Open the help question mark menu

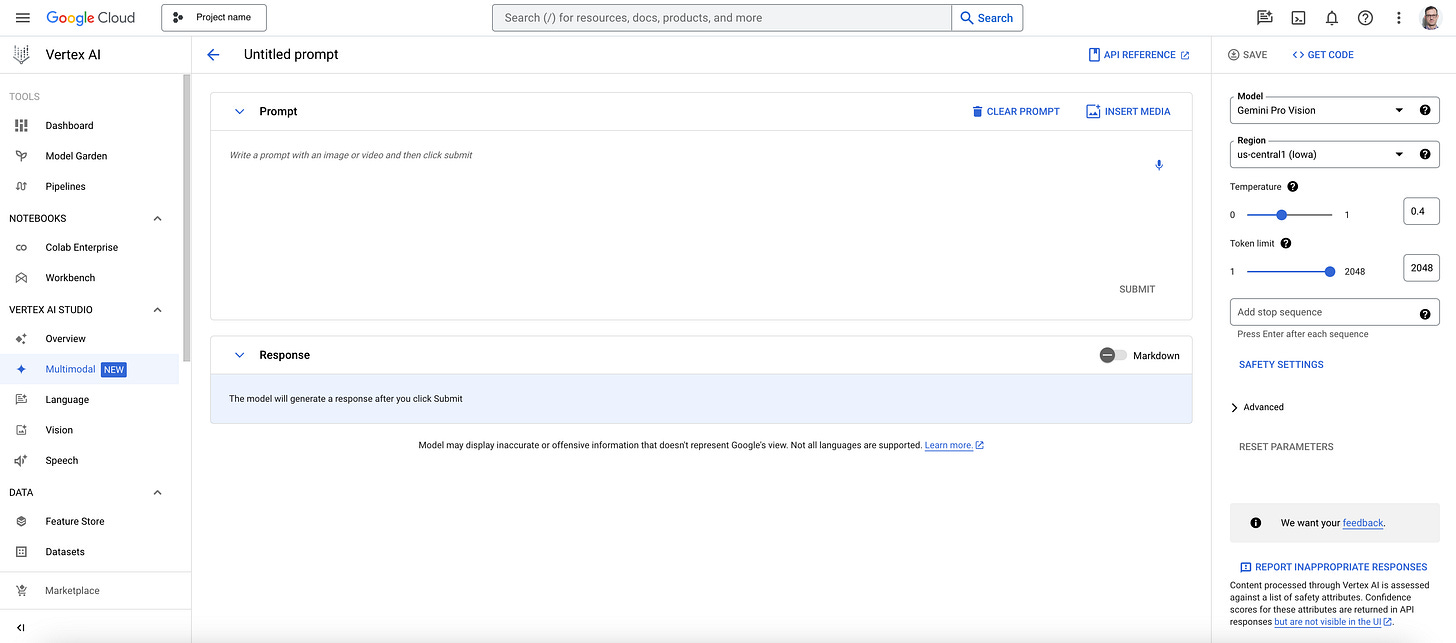click(1365, 18)
